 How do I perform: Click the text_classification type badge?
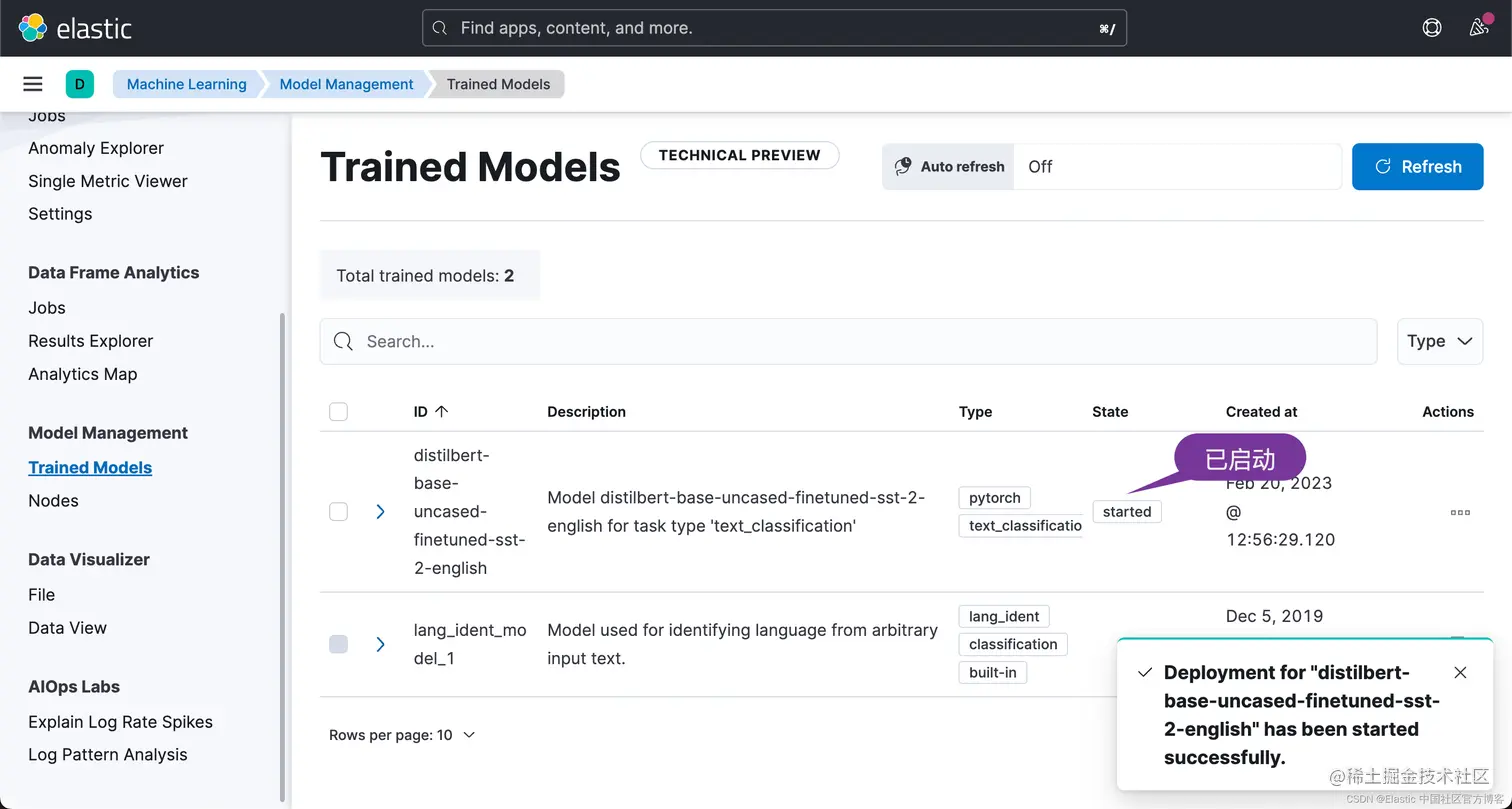pos(1021,526)
